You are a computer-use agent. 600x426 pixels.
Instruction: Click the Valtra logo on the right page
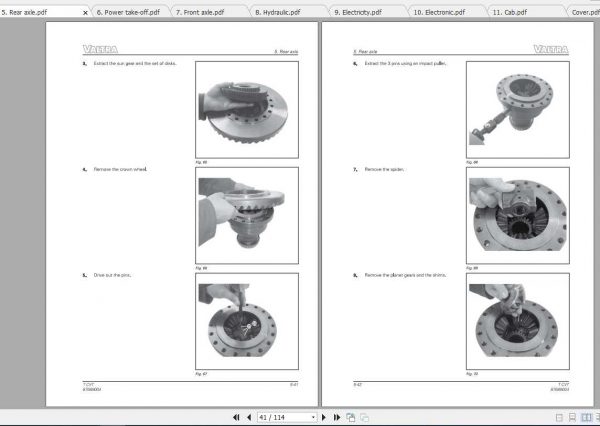[x=551, y=49]
